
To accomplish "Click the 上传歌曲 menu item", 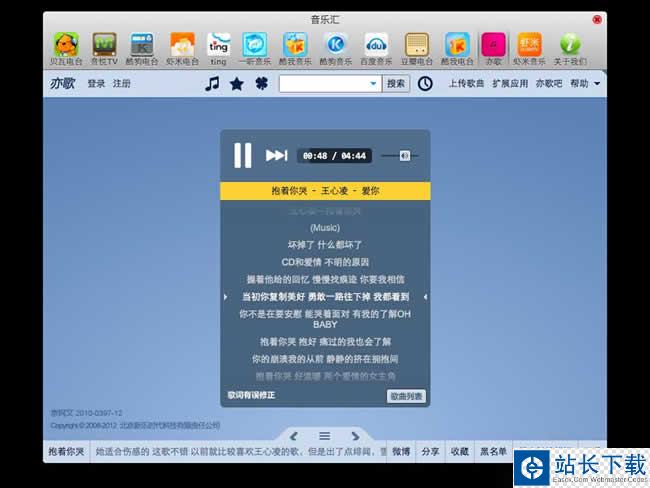I will tap(466, 84).
